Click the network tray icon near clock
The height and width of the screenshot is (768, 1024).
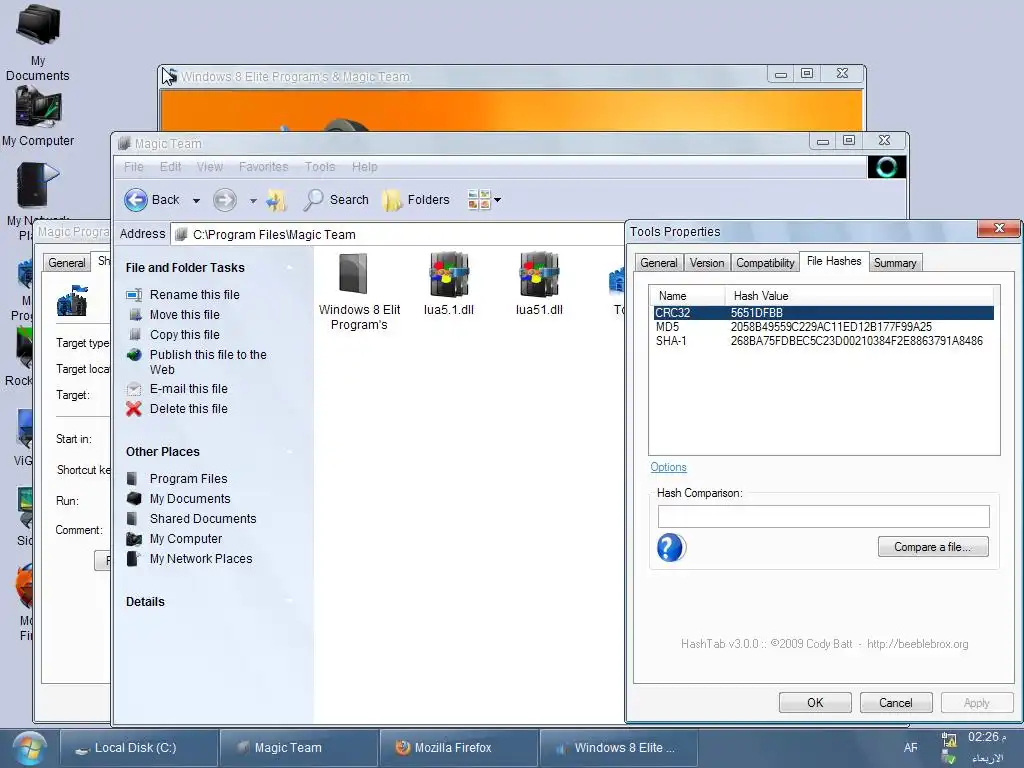point(949,739)
